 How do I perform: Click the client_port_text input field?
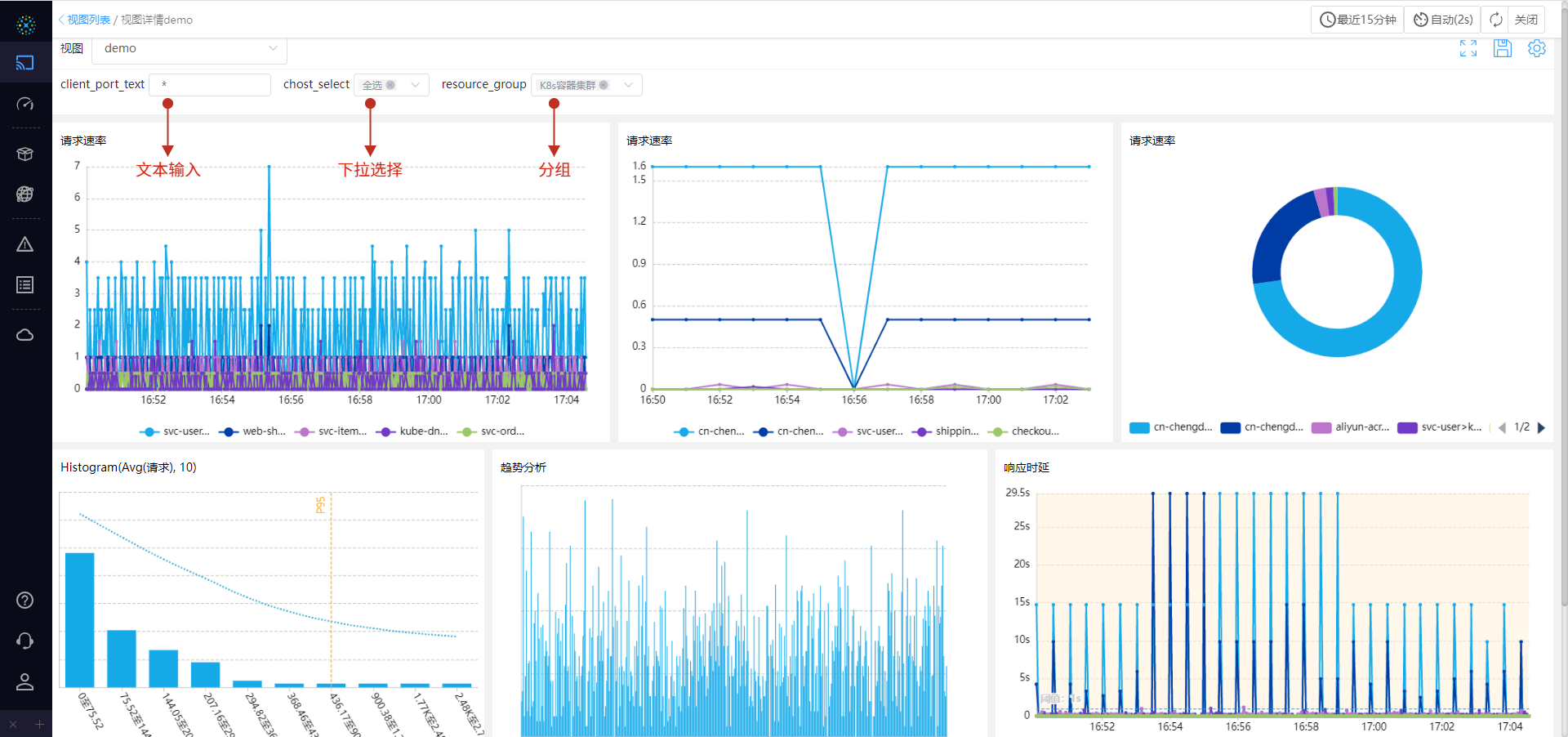point(210,85)
